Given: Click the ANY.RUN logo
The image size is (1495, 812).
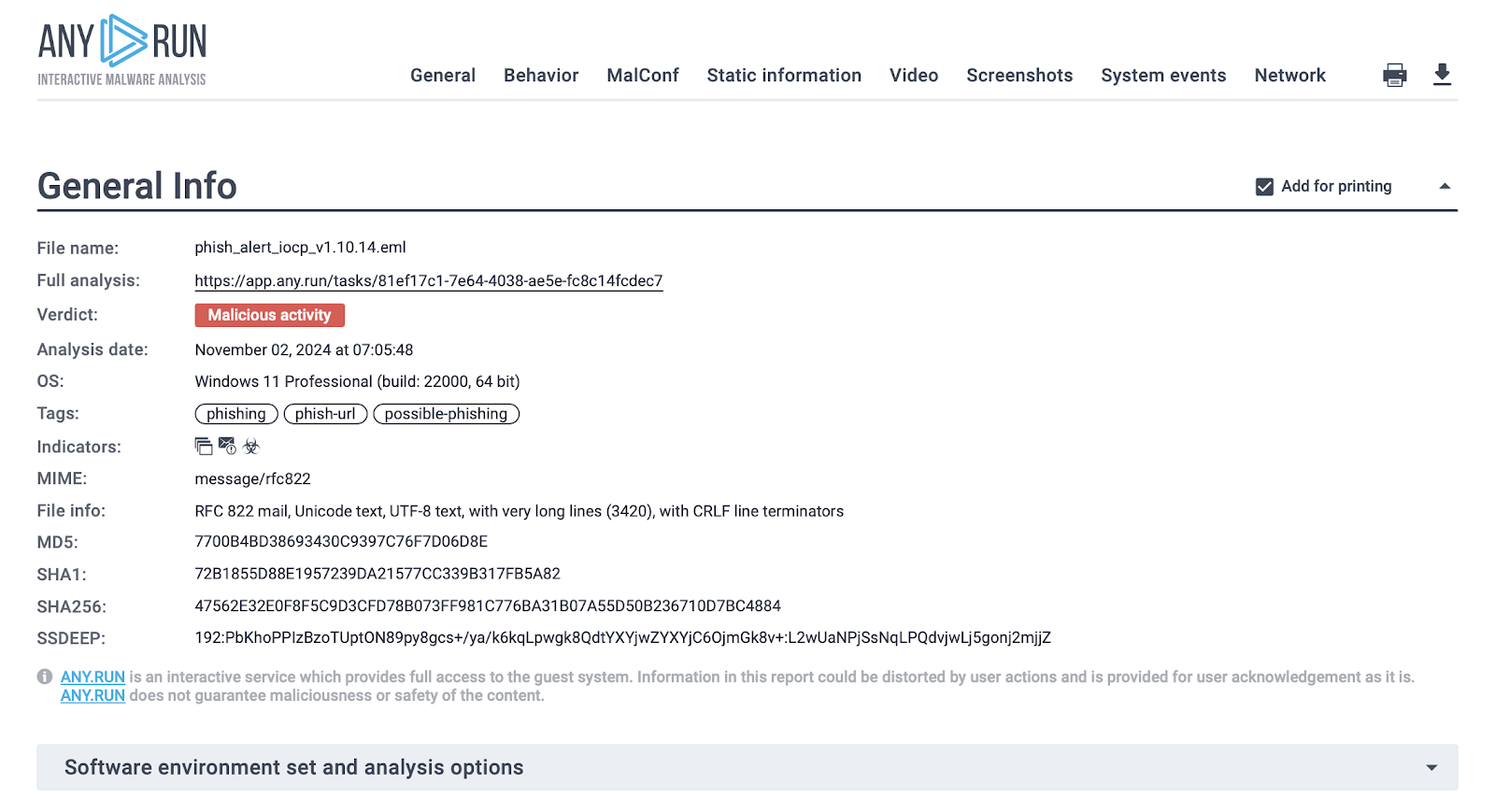Looking at the screenshot, I should [x=122, y=50].
